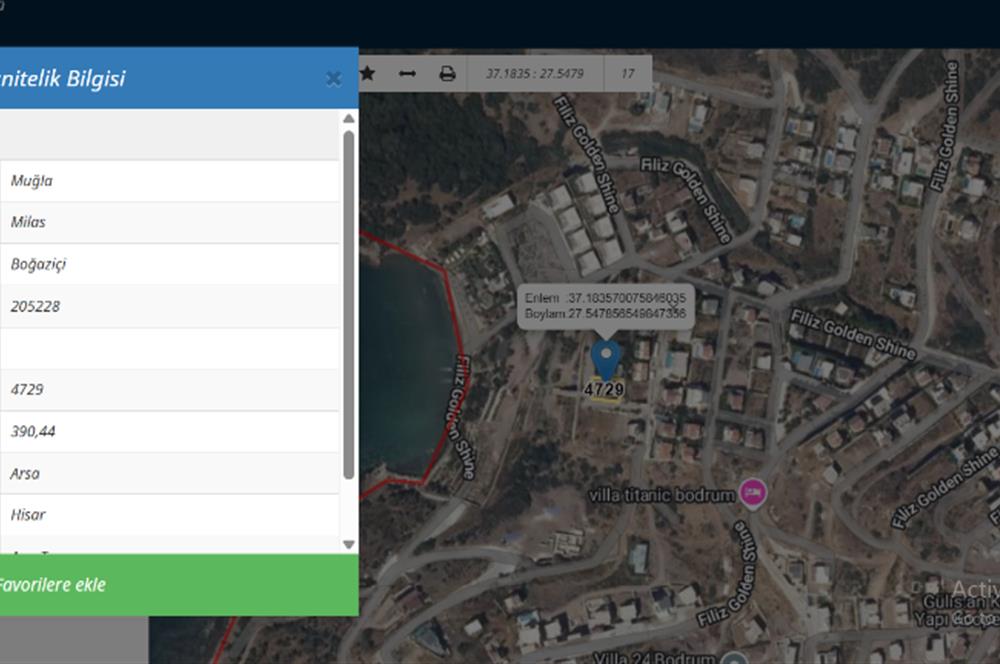Click the zoom level value 17
The image size is (1000, 664).
tap(628, 73)
